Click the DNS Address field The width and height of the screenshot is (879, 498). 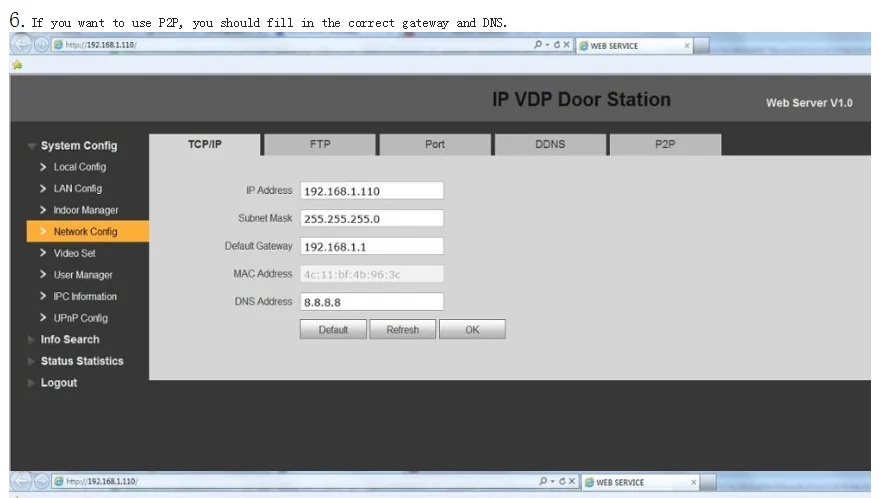[x=372, y=302]
